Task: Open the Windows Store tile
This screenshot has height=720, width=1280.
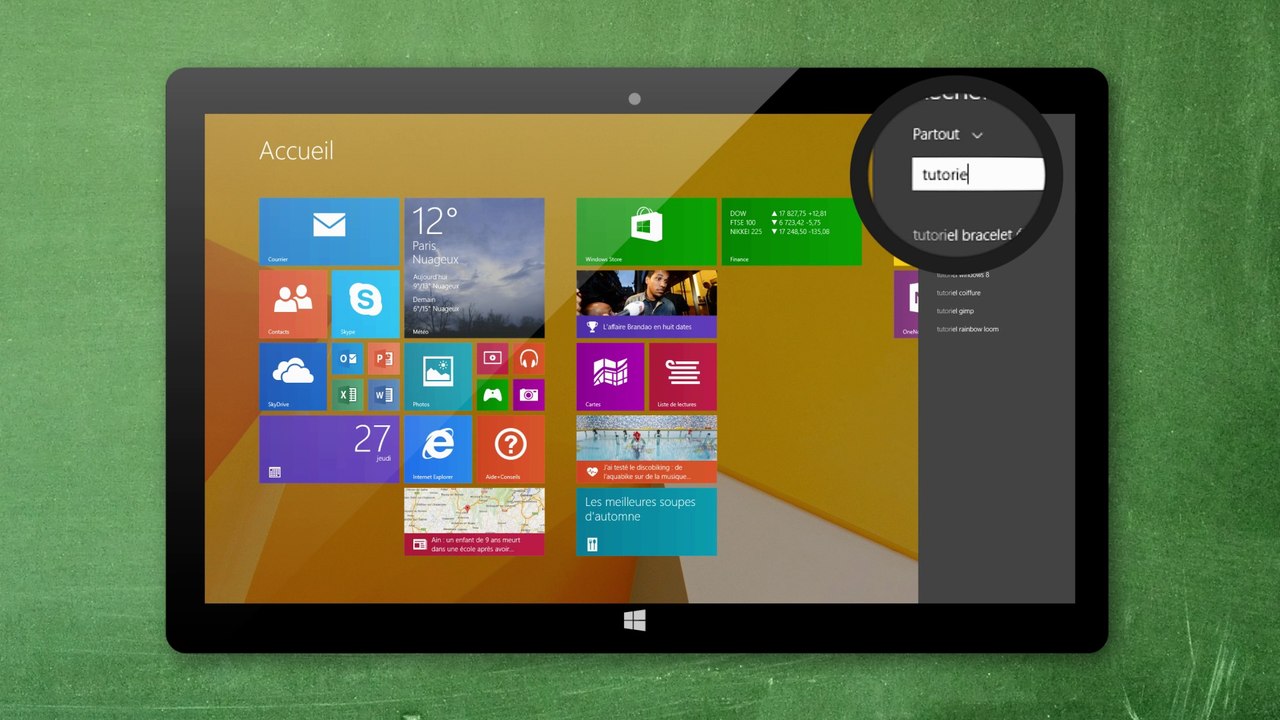Action: tap(646, 231)
